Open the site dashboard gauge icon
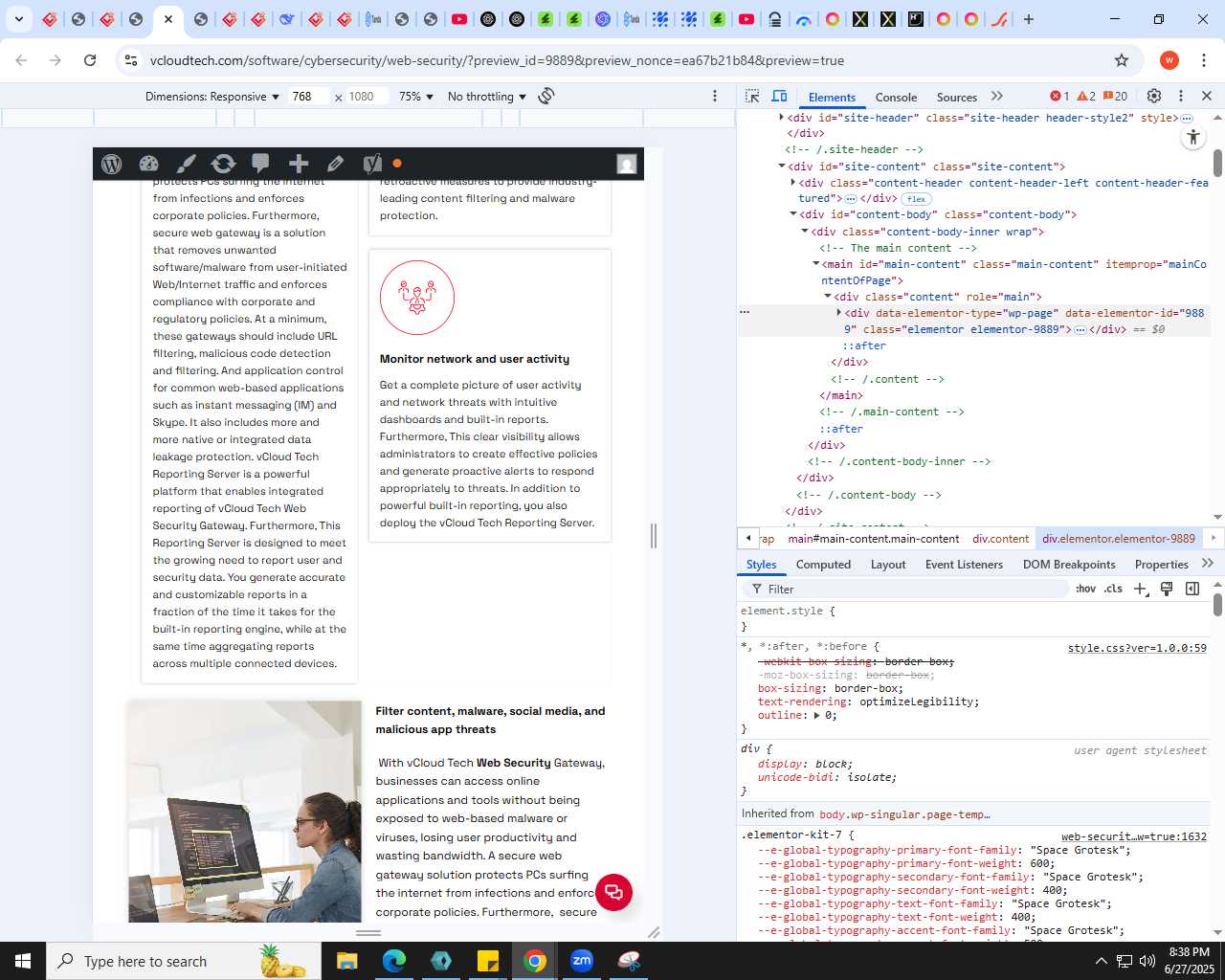Screen dimensions: 1225x980 [148, 164]
